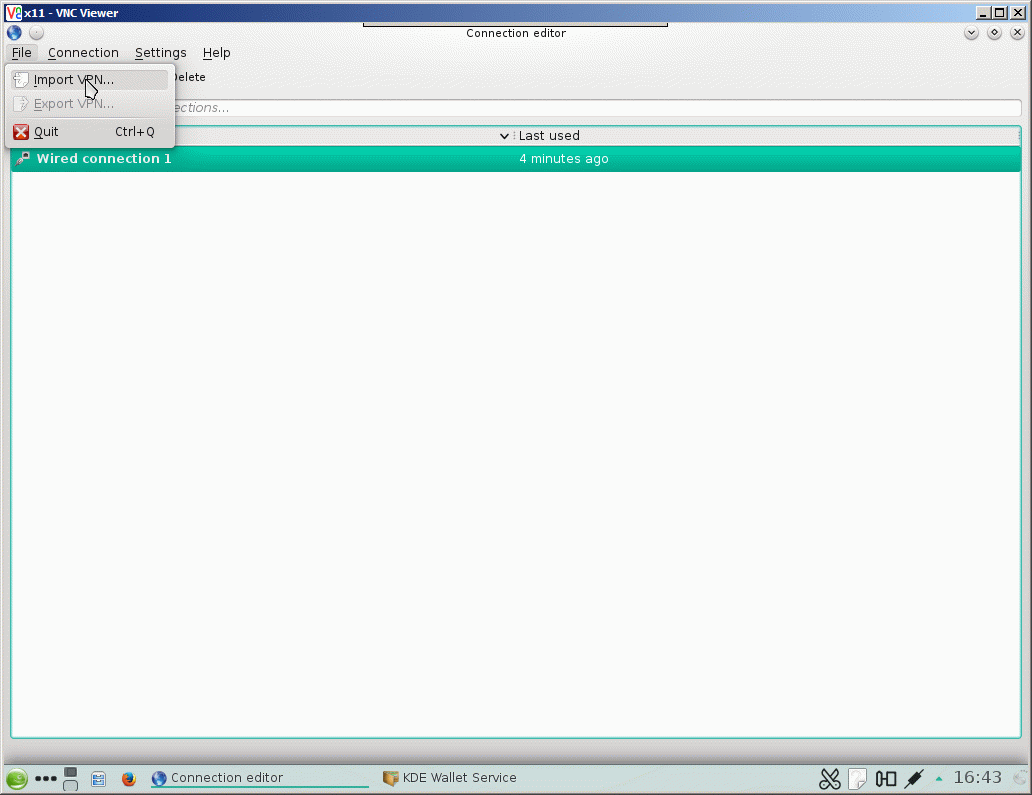Open the File menu

22,53
